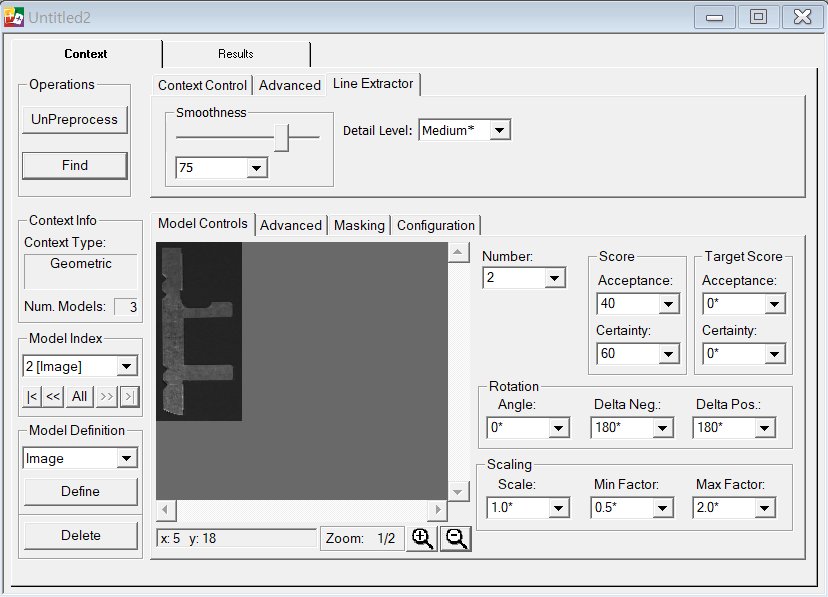Go to next model with >> button
The width and height of the screenshot is (828, 597).
107,396
